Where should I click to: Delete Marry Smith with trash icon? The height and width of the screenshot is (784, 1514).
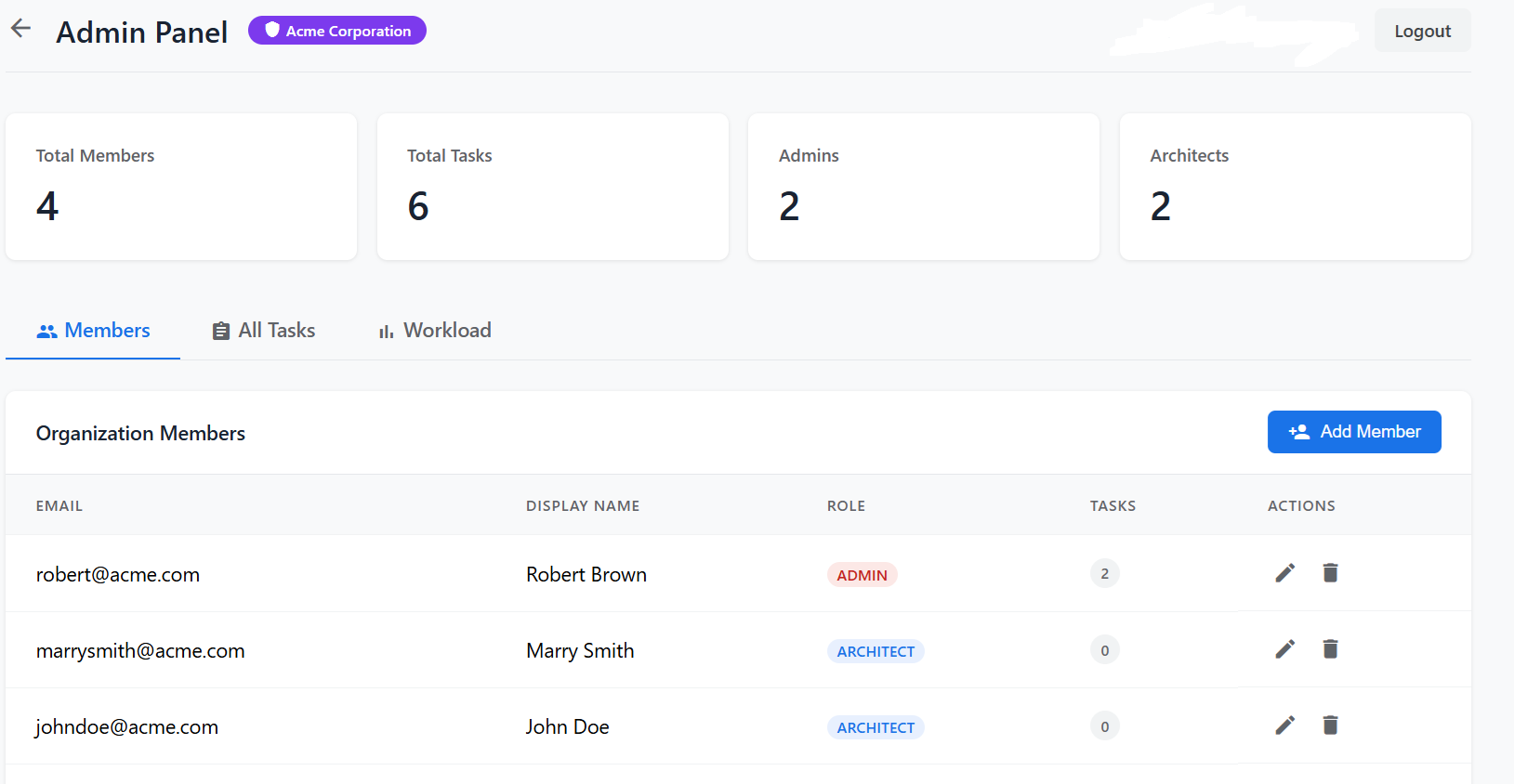point(1330,649)
